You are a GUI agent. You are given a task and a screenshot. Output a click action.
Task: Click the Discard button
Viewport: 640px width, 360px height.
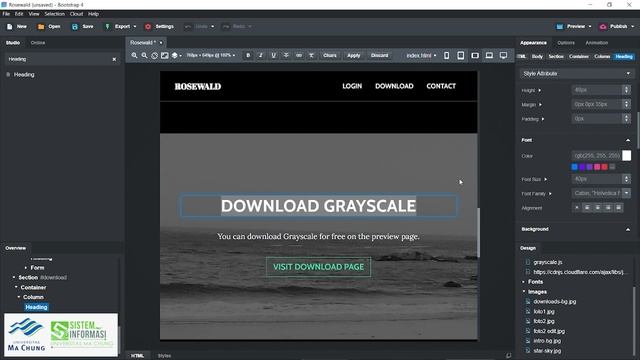[380, 56]
